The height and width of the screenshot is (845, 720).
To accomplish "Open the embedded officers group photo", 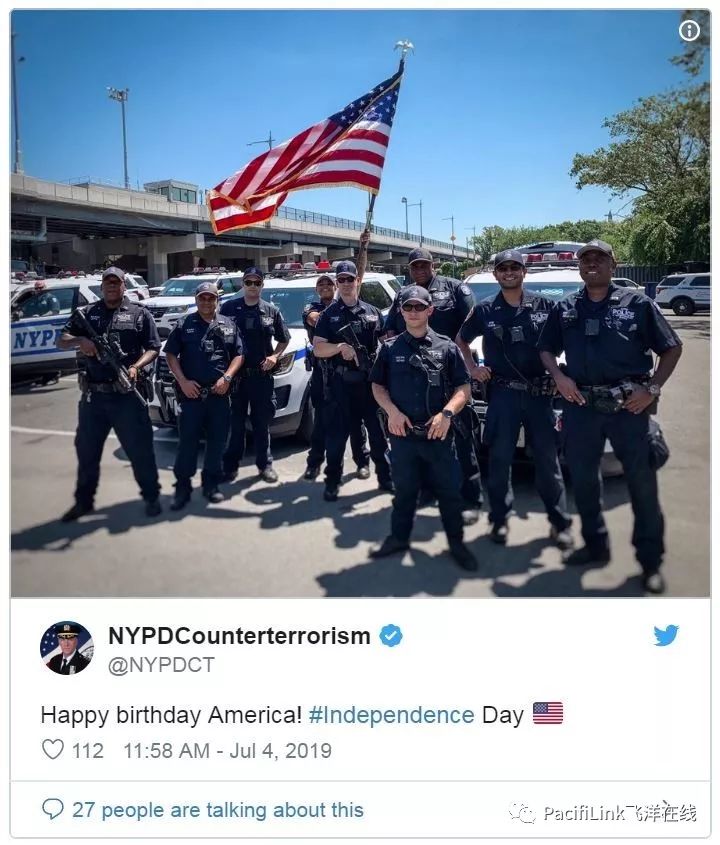I will pyautogui.click(x=360, y=303).
